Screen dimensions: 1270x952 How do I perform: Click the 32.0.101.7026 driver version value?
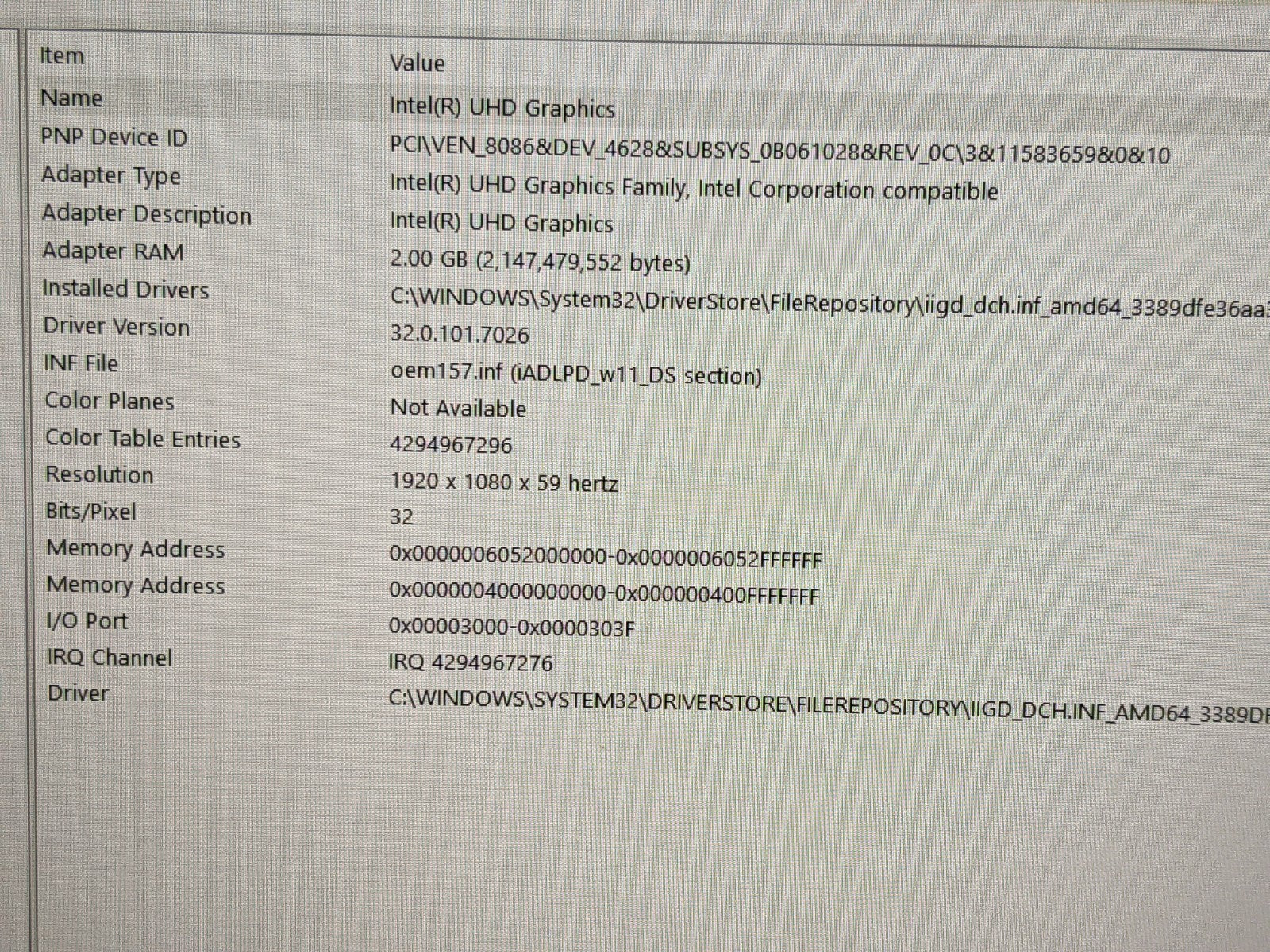460,335
